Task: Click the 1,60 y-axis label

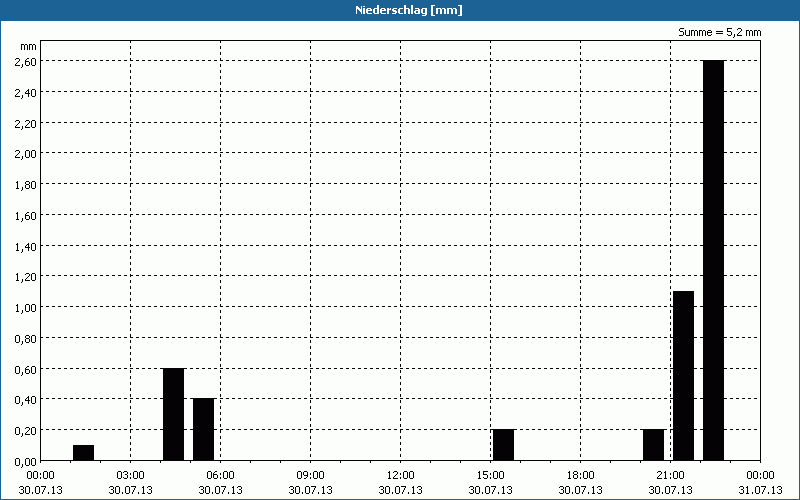Action: click(x=26, y=215)
